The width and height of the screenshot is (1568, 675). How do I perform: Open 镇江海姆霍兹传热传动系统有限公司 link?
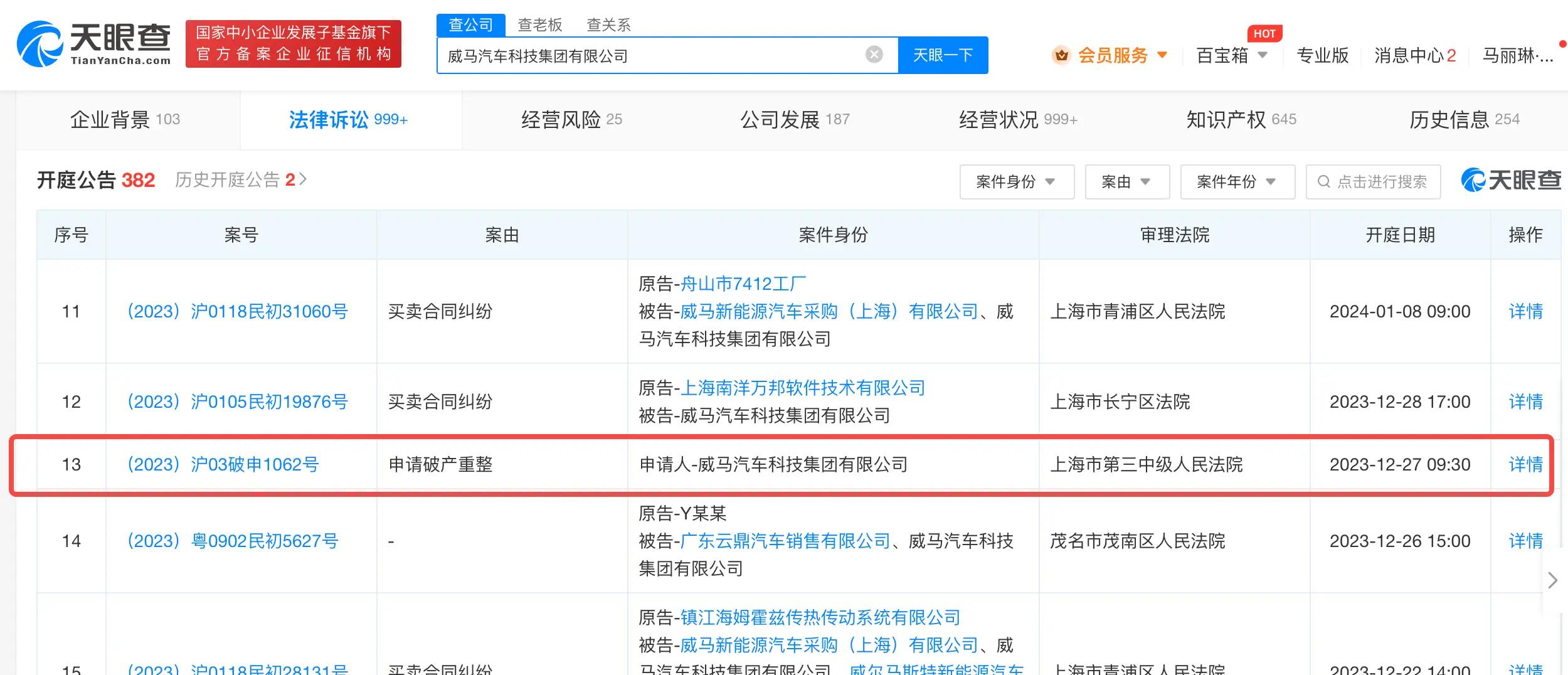tap(820, 617)
